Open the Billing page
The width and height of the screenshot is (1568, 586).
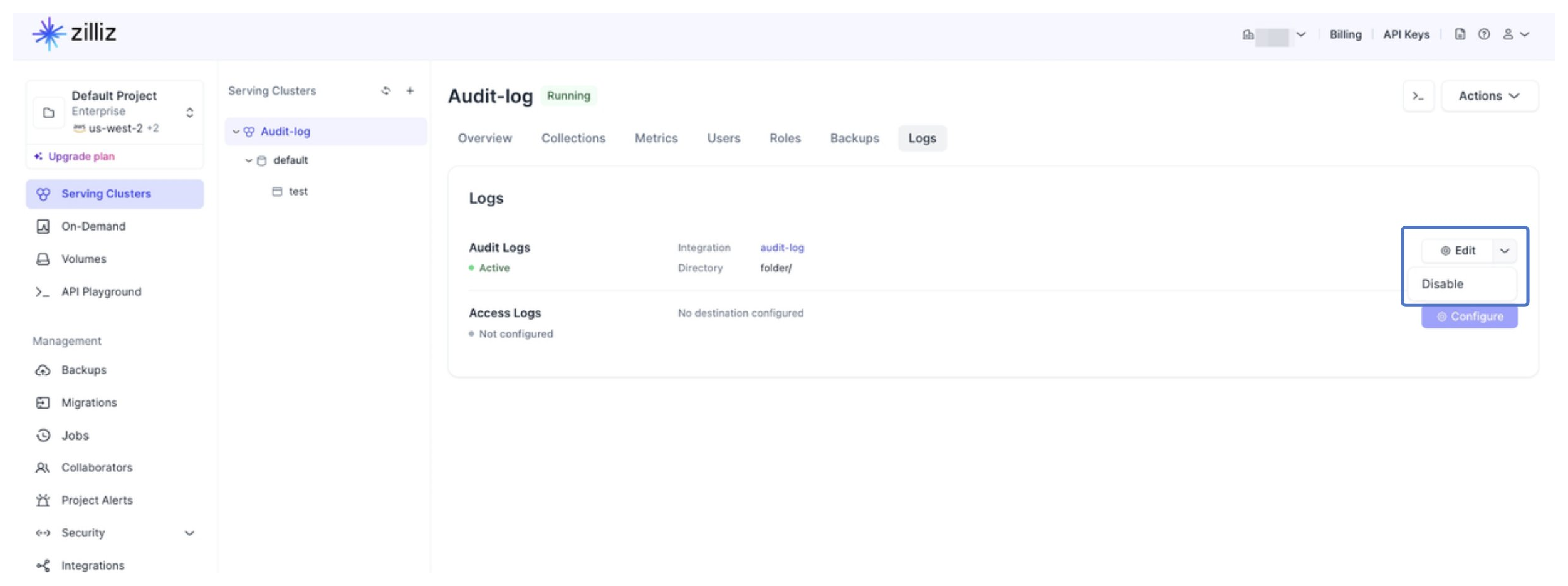click(x=1345, y=35)
